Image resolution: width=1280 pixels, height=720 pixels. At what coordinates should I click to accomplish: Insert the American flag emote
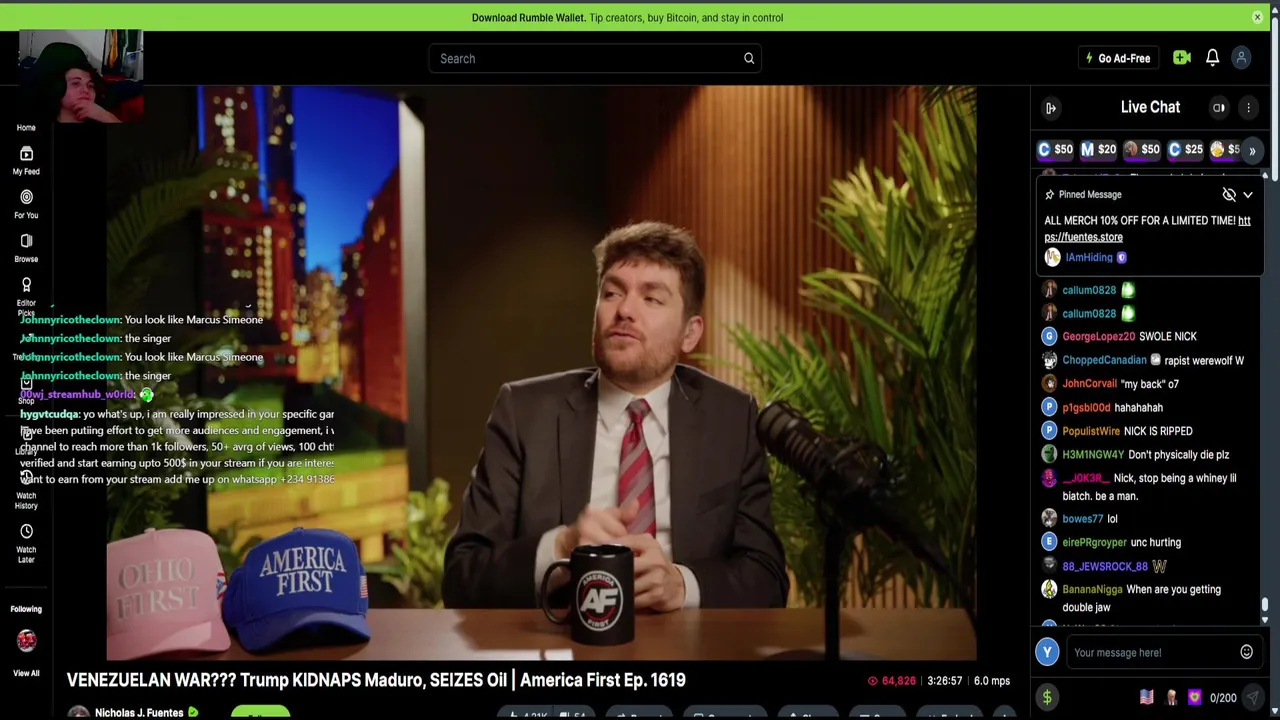click(x=1146, y=697)
